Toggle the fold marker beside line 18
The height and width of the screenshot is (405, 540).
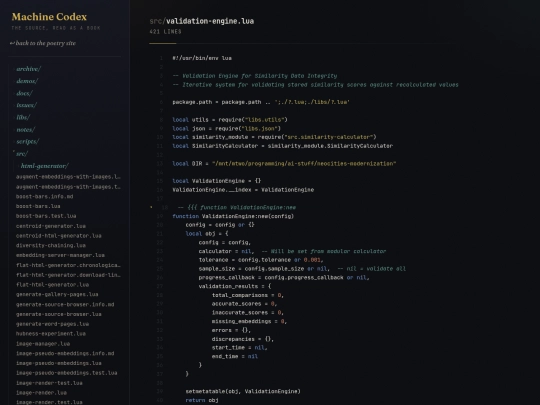[151, 207]
